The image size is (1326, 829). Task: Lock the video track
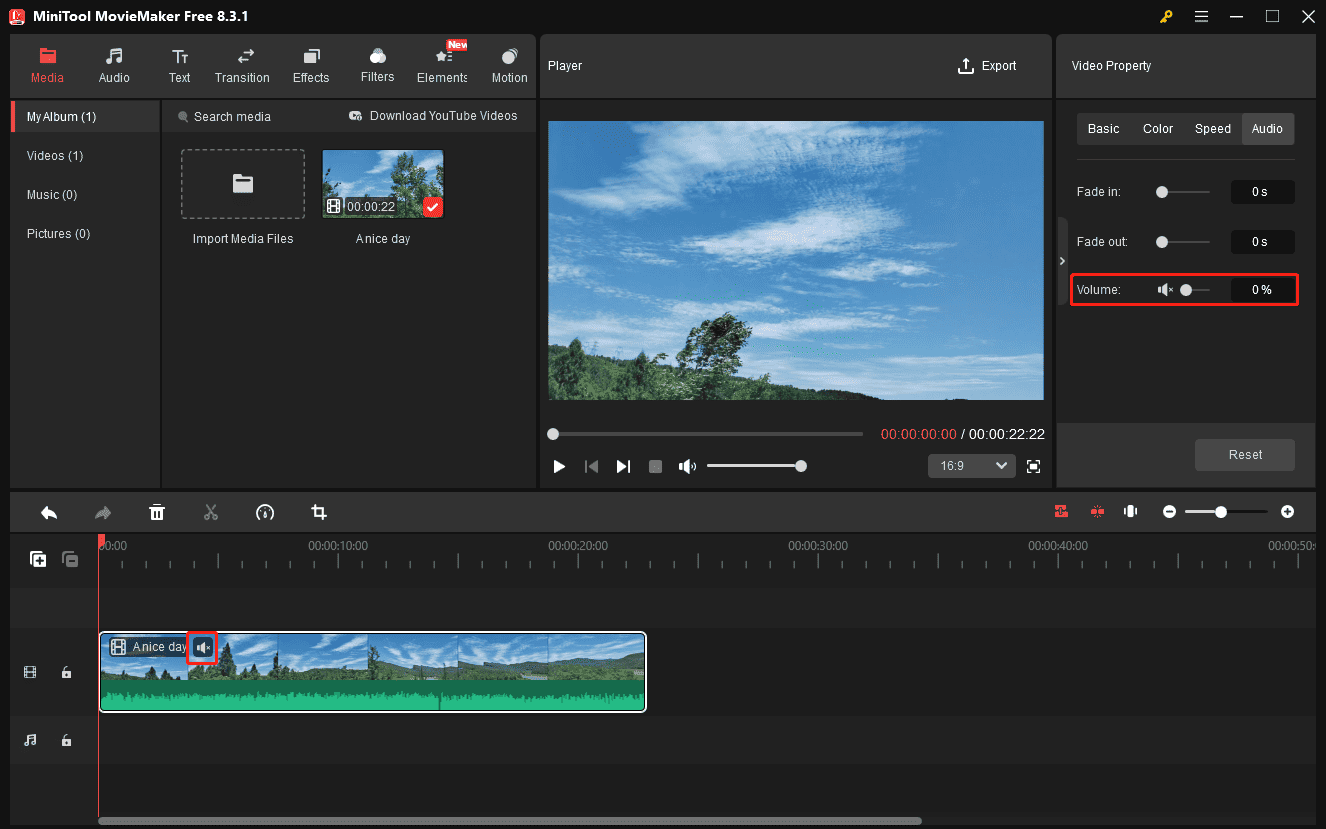pos(66,672)
